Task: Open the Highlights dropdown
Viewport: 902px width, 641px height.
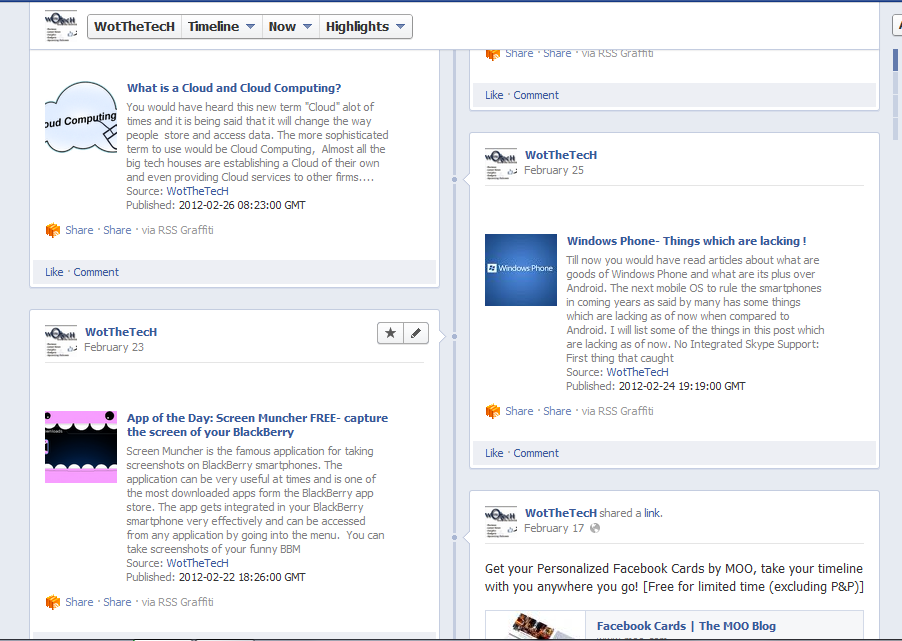Action: [365, 26]
